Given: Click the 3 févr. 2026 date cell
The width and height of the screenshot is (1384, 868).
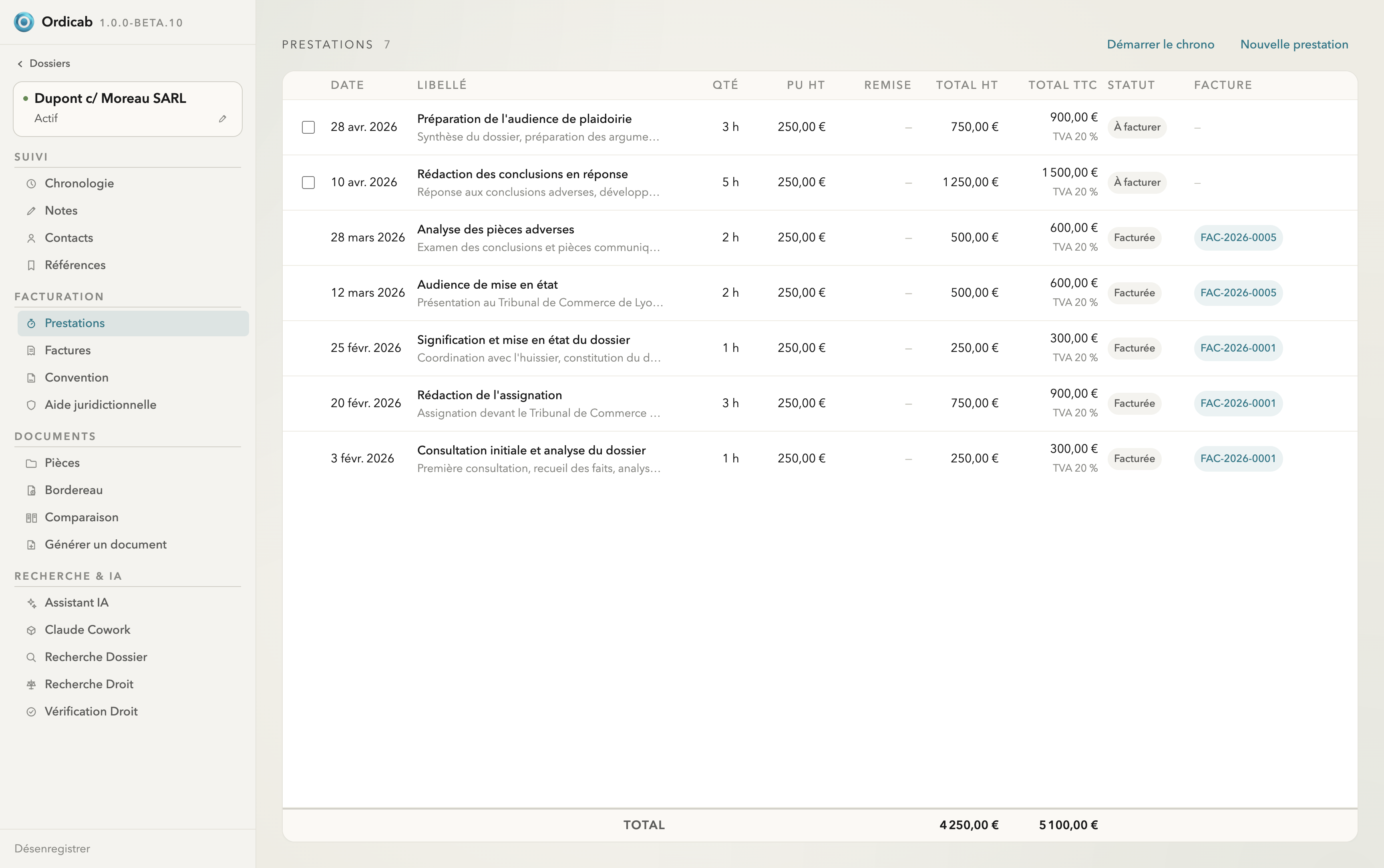Looking at the screenshot, I should [362, 459].
